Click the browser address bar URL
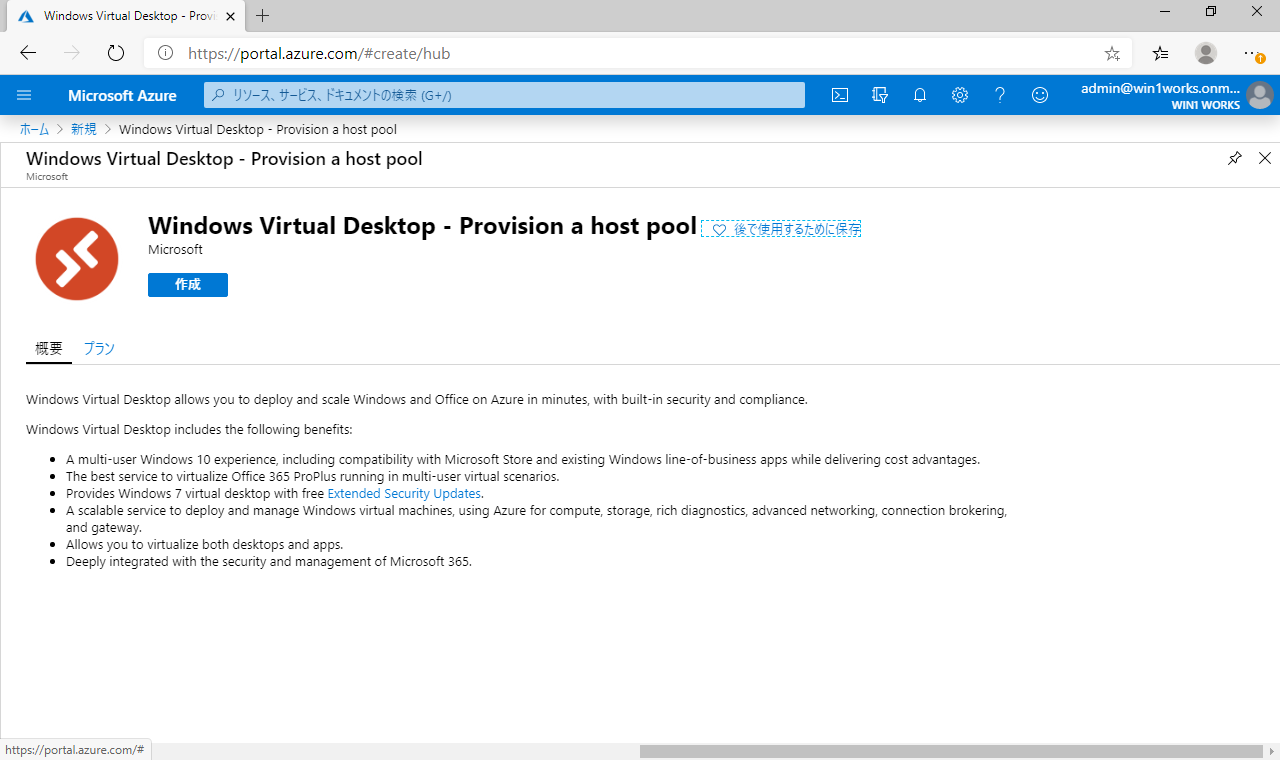1280x760 pixels. (319, 53)
